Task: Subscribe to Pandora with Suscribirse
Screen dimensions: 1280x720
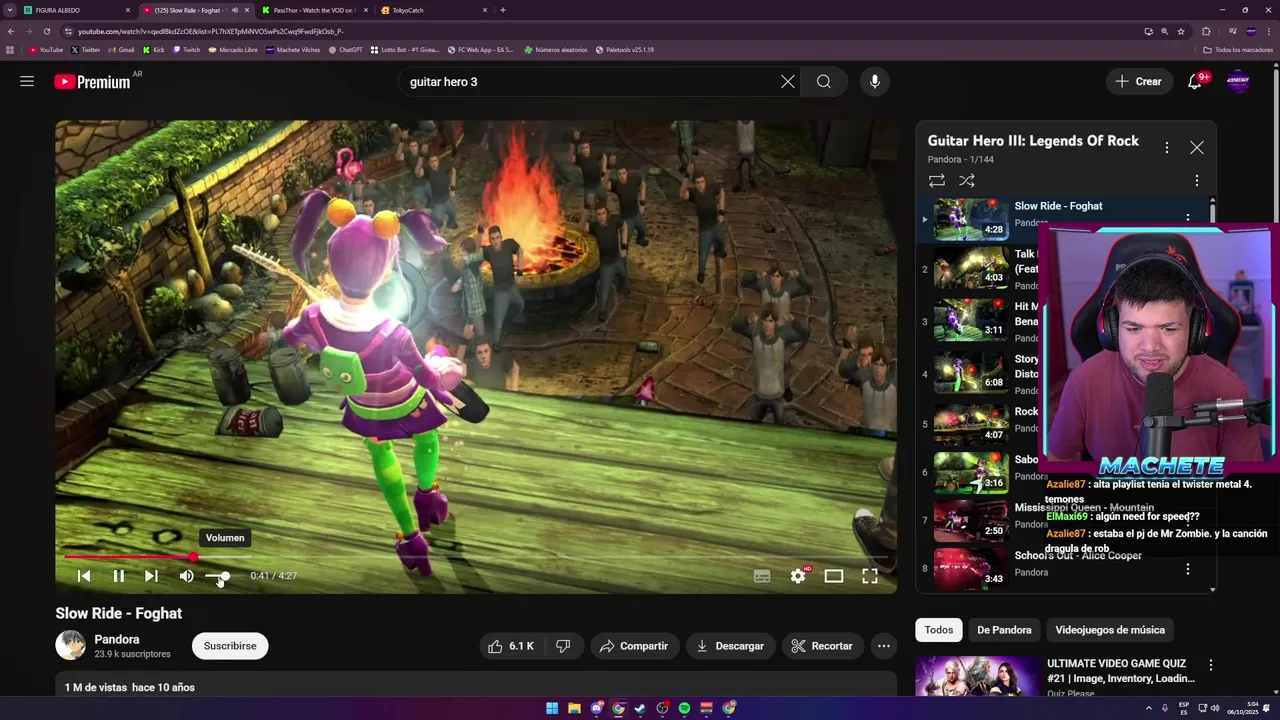Action: point(230,646)
